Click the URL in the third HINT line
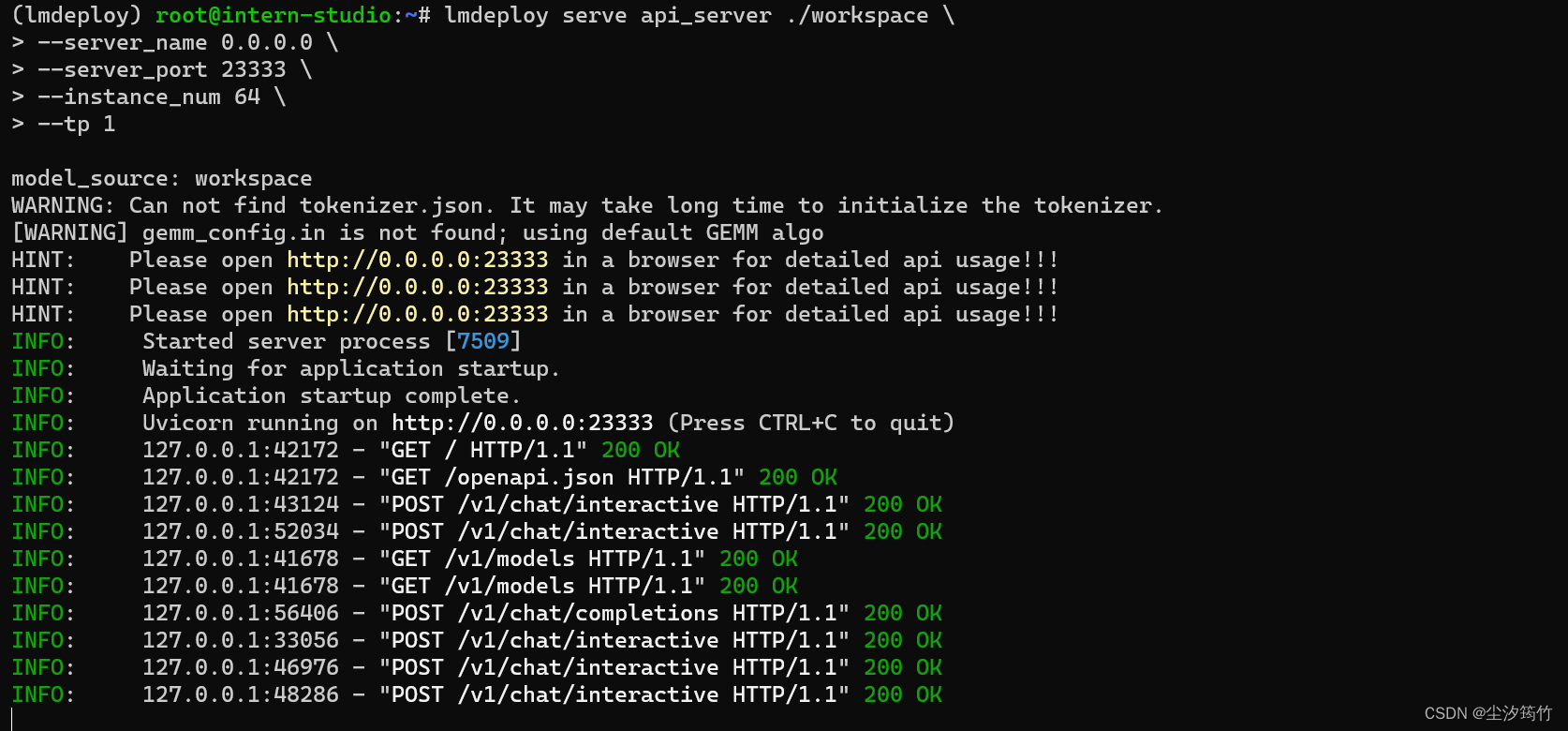This screenshot has width=1568, height=731. tap(417, 314)
